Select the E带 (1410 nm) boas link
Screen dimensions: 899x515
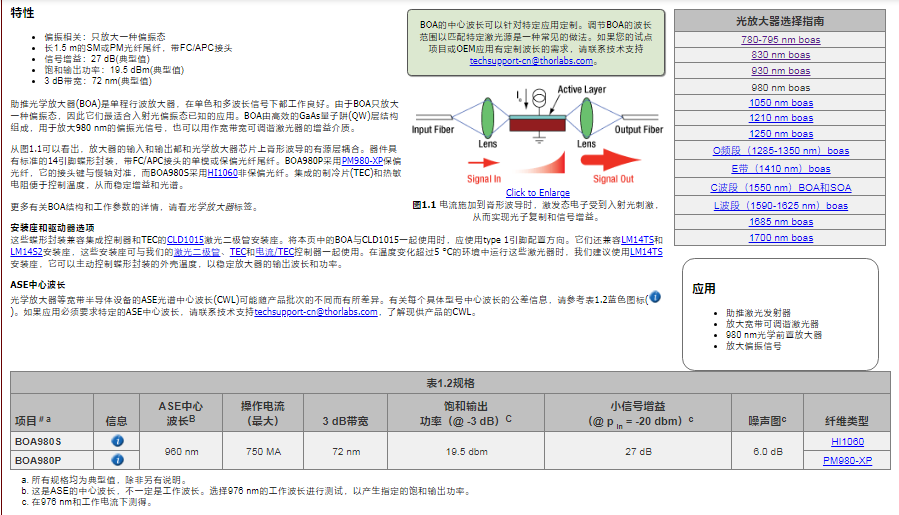(x=780, y=169)
